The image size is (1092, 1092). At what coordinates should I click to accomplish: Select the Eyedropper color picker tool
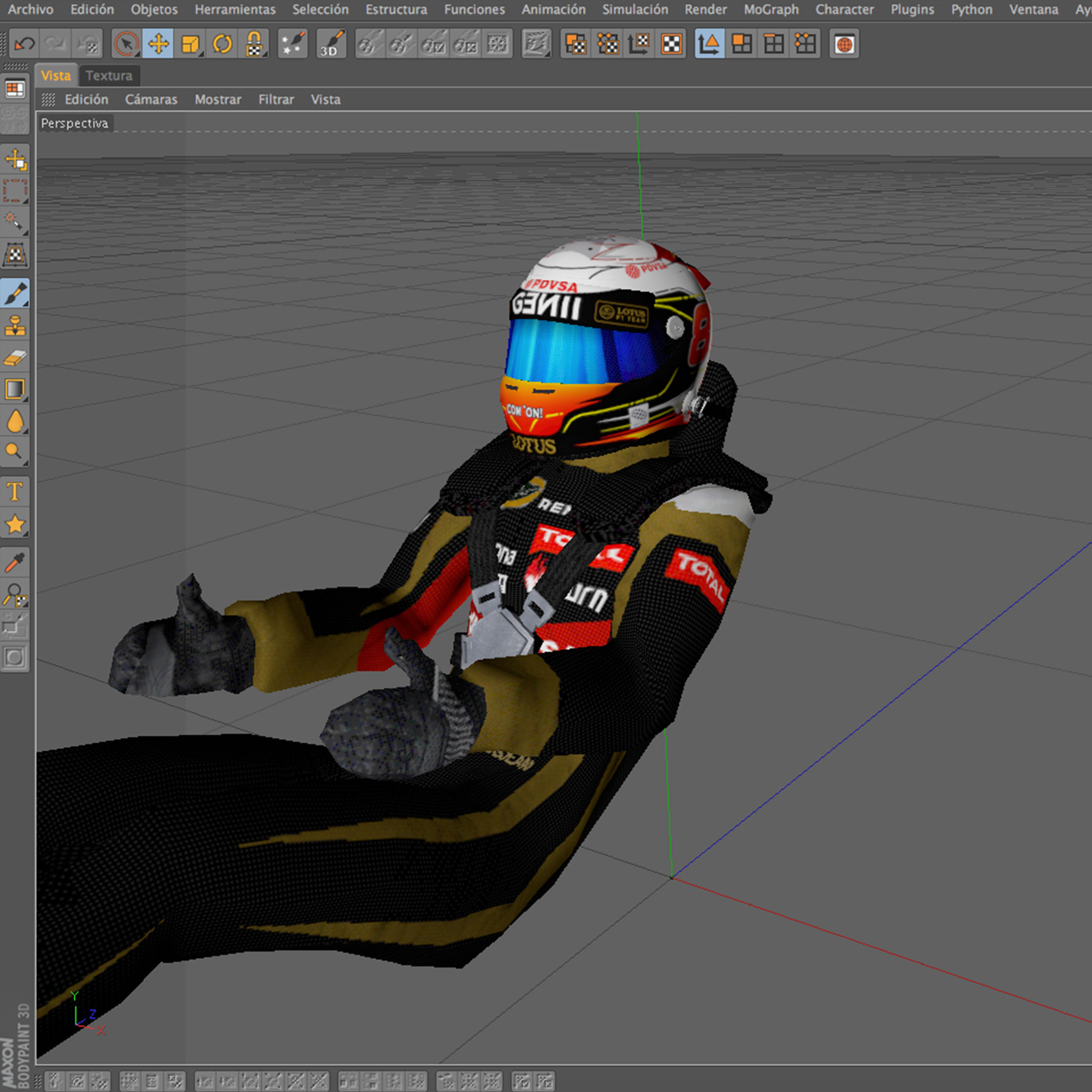(x=15, y=563)
